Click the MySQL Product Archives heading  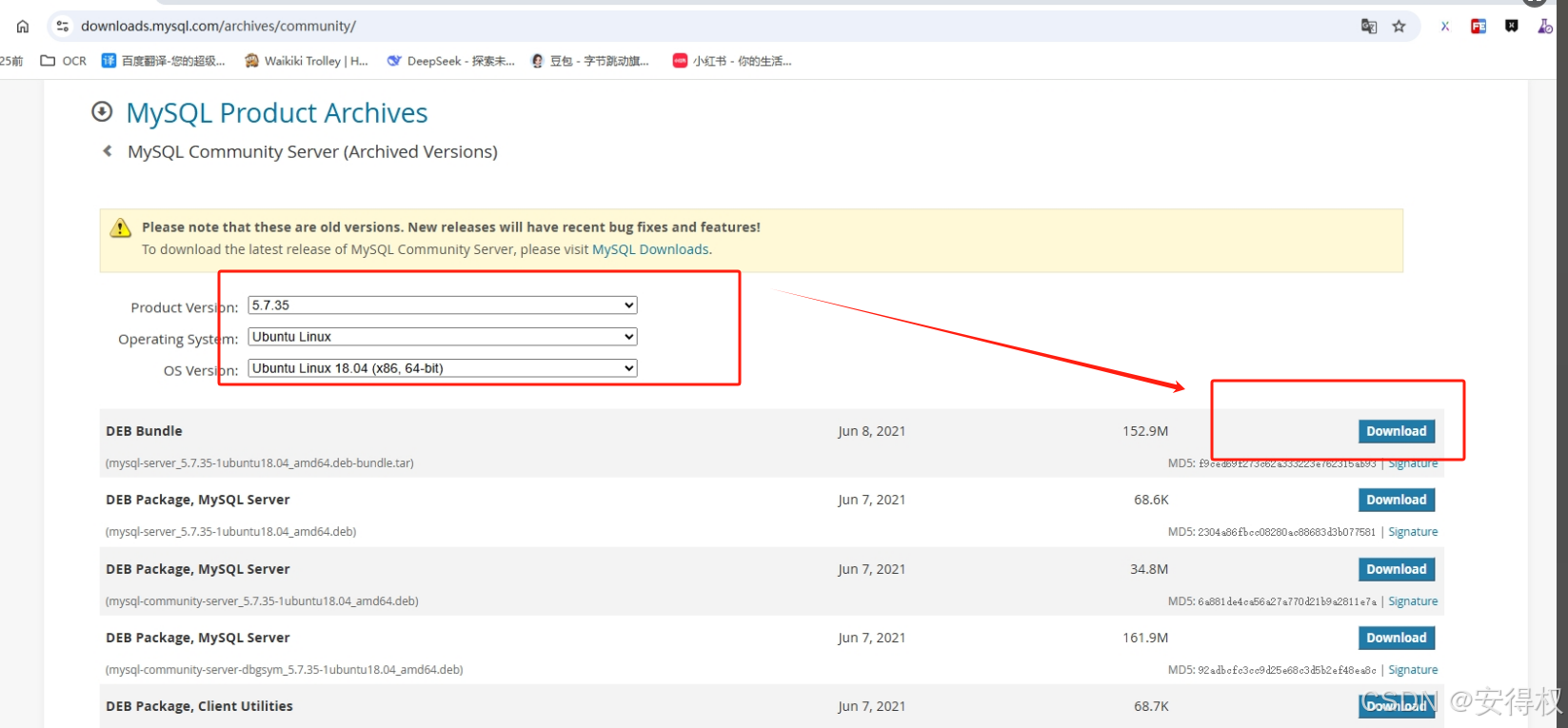277,113
